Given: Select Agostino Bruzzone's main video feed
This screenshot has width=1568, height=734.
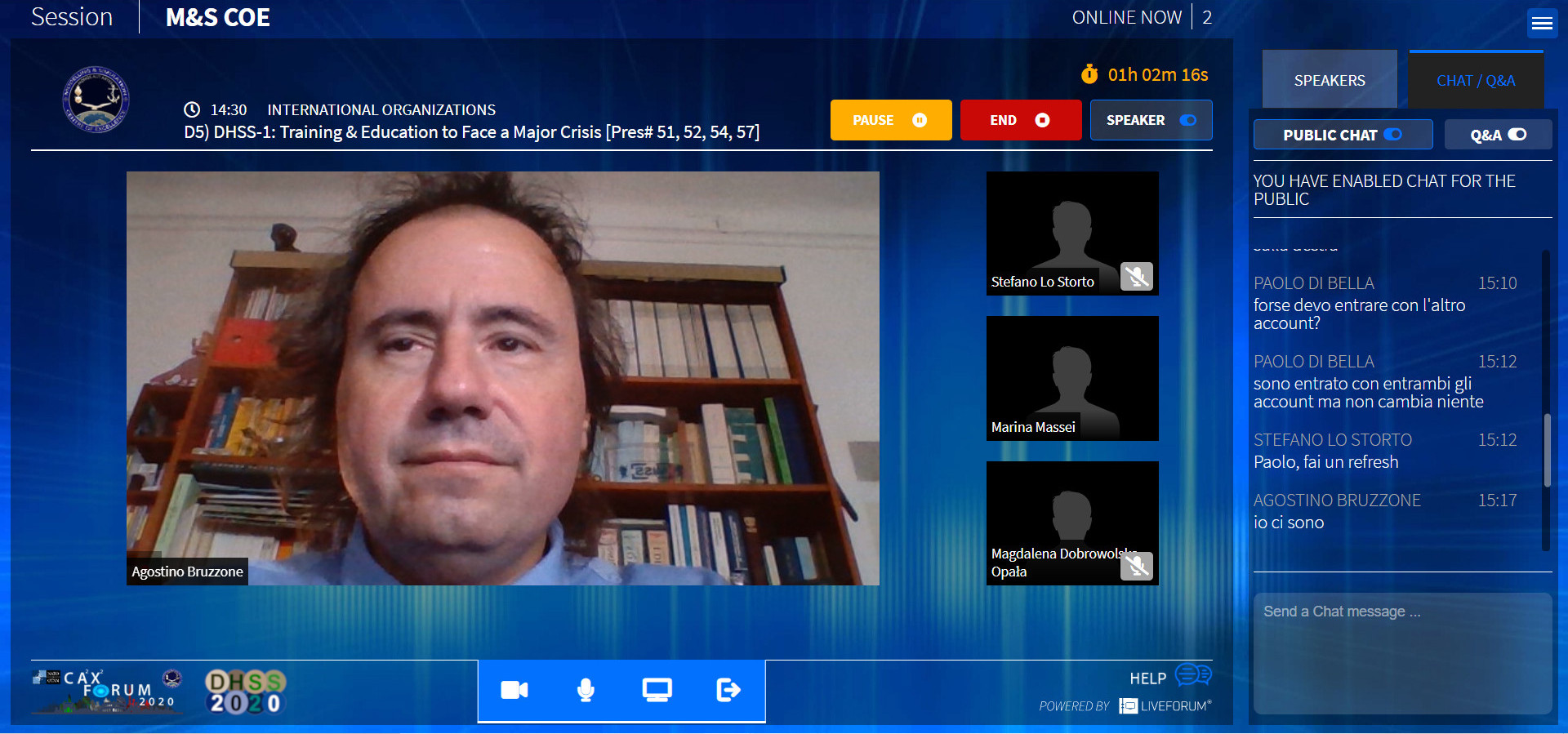Looking at the screenshot, I should point(503,378).
